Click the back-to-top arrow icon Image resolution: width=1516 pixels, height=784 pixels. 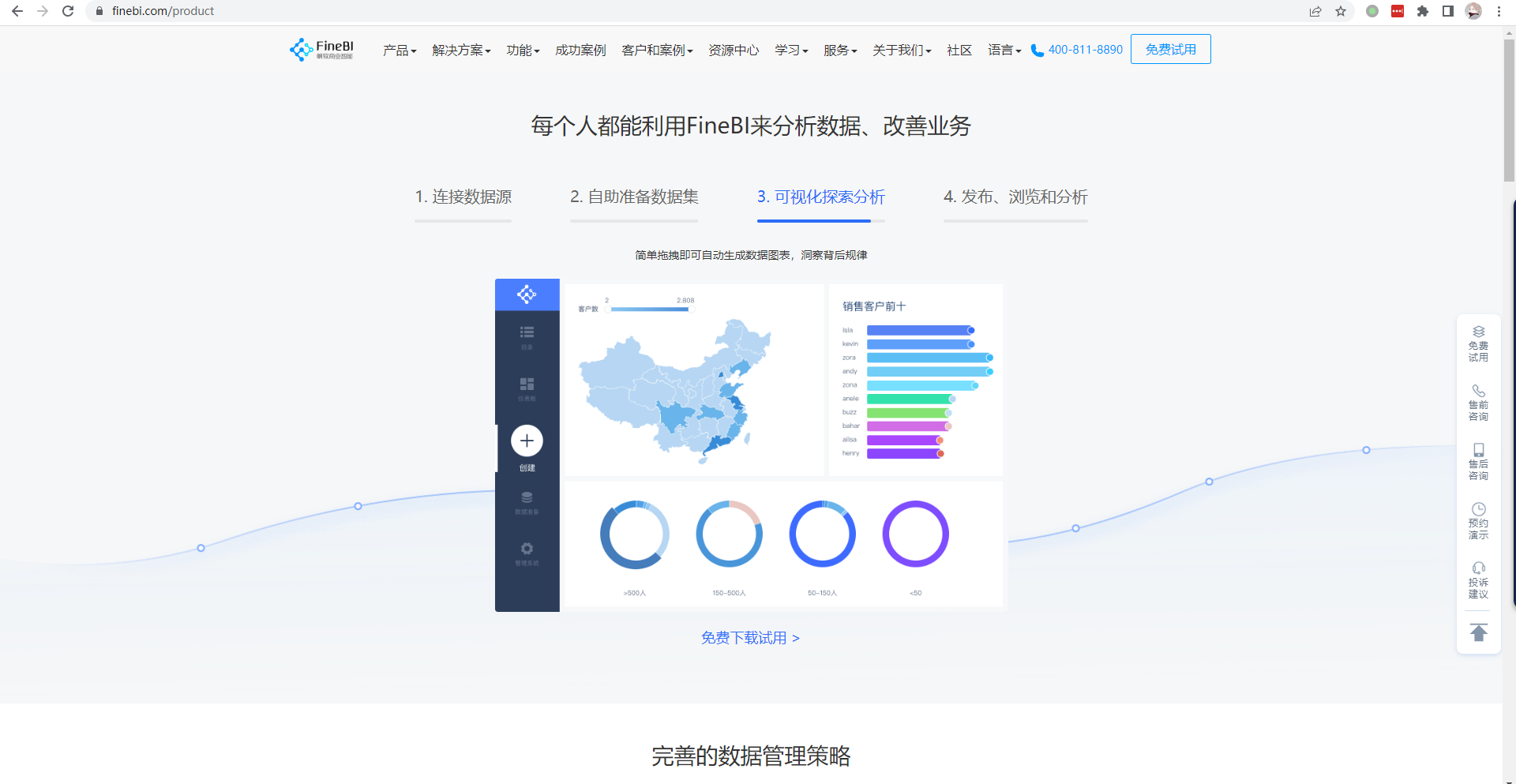(x=1479, y=632)
